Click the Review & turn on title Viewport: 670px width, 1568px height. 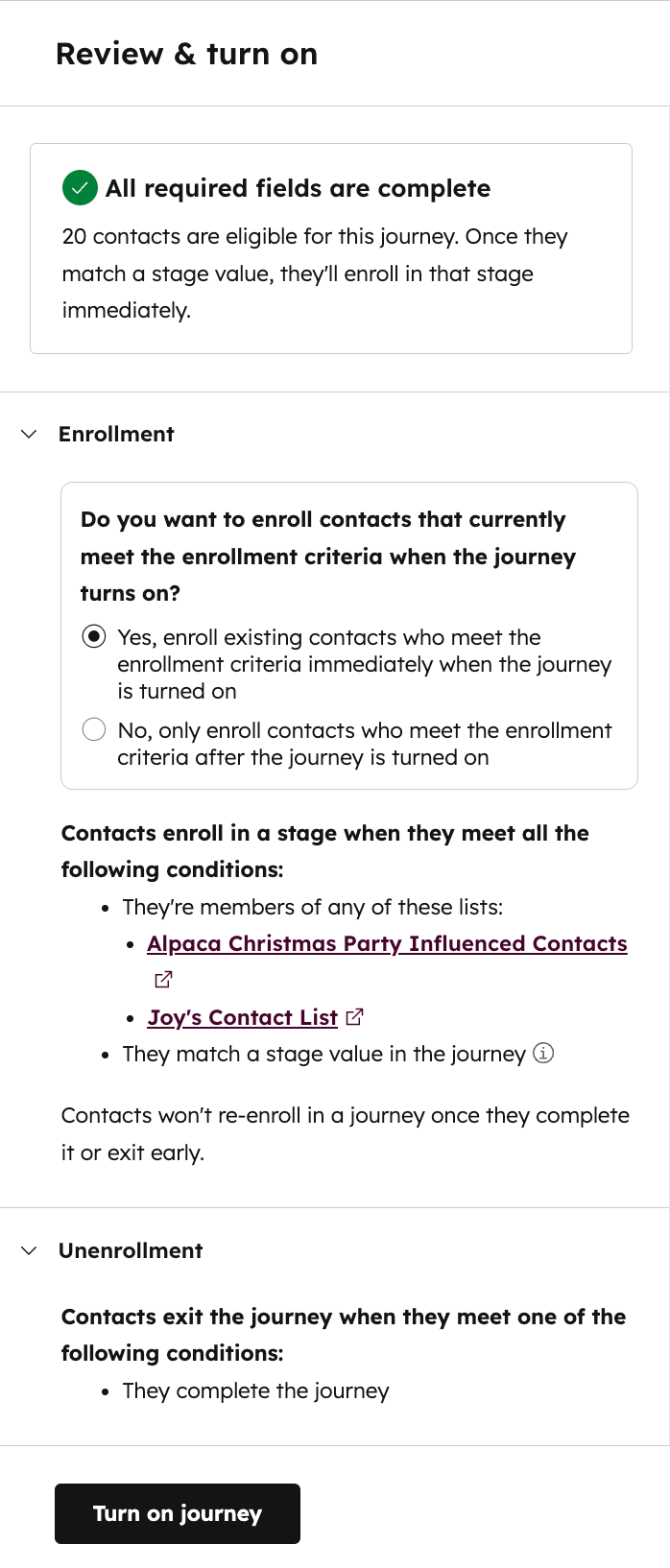point(187,54)
